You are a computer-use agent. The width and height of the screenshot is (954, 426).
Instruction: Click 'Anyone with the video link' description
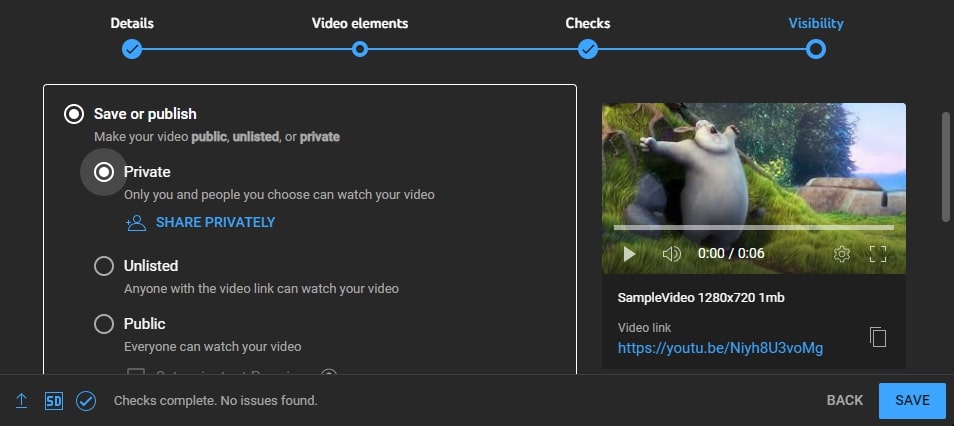point(261,288)
